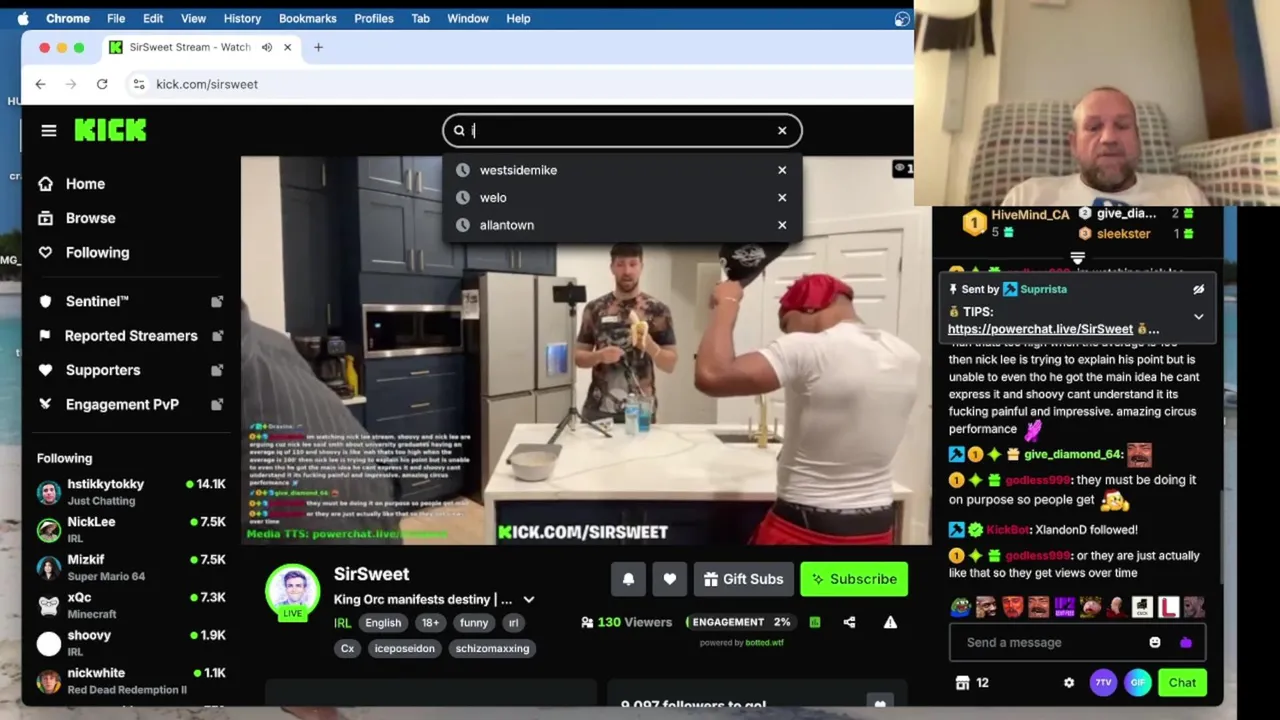
Task: Open shoovy followed channel
Action: tap(131, 643)
